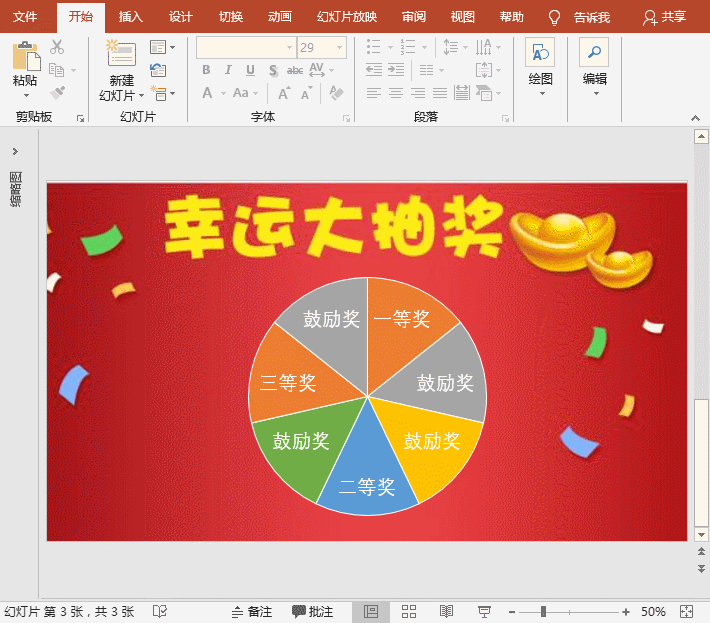Open the Clipboard pane launcher
The image size is (710, 623).
(x=81, y=119)
